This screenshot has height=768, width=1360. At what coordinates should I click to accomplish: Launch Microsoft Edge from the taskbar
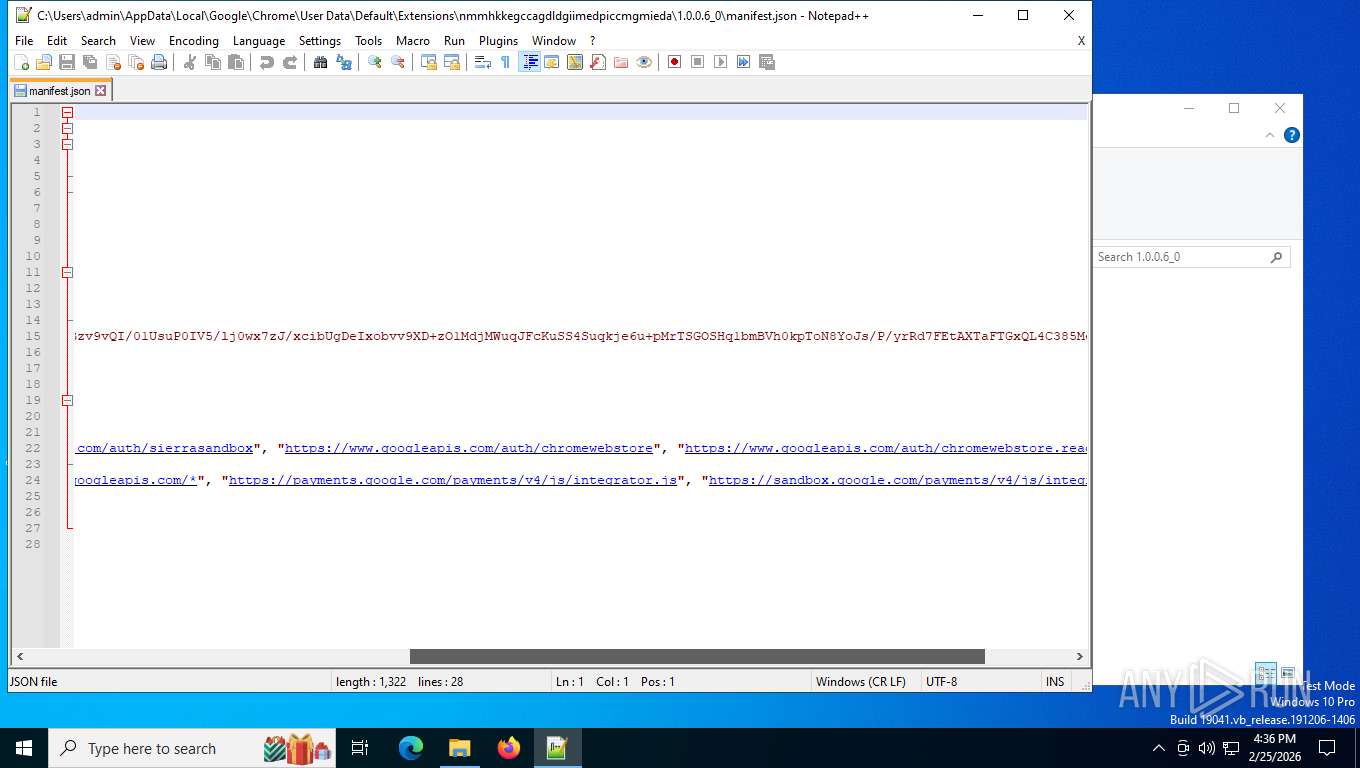[x=411, y=748]
